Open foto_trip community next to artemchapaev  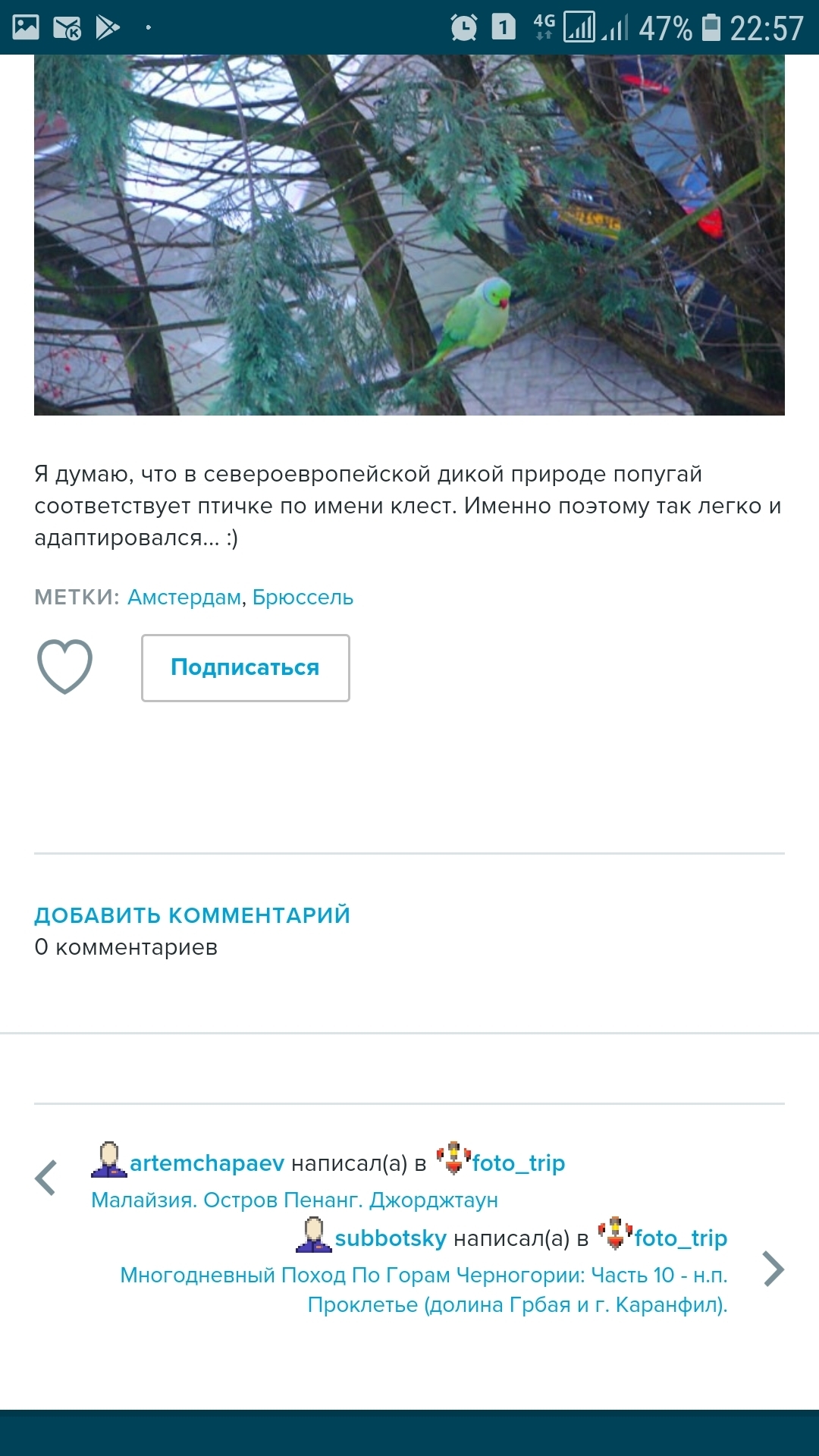click(519, 1163)
